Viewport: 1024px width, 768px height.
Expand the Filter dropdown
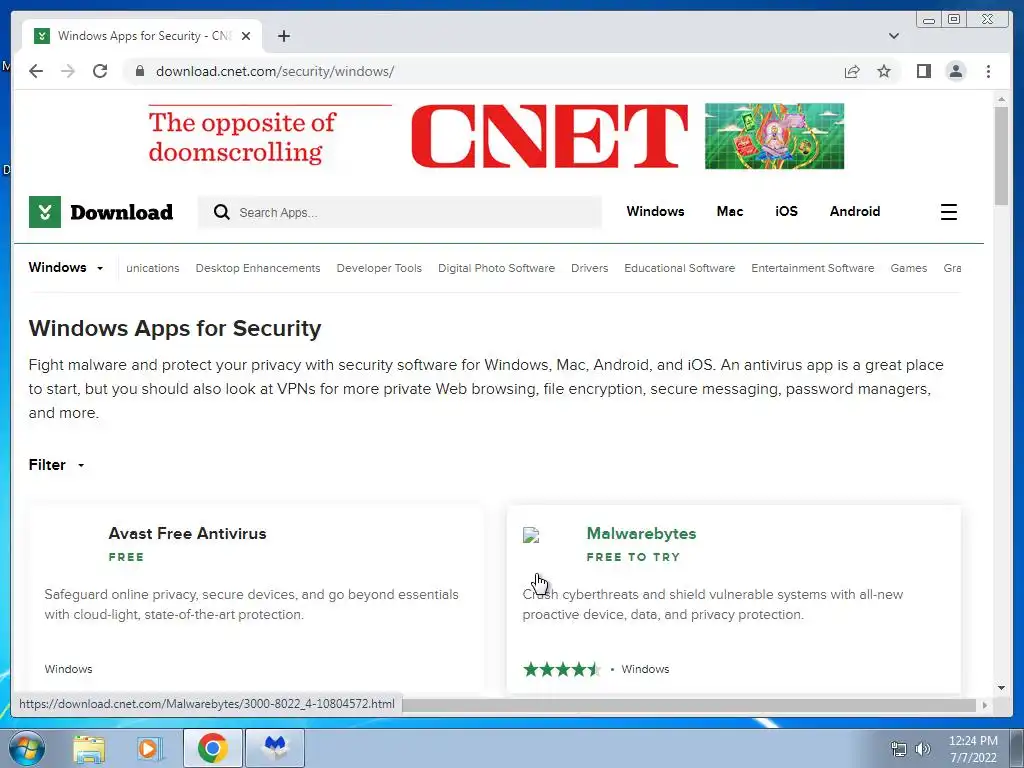click(x=57, y=465)
